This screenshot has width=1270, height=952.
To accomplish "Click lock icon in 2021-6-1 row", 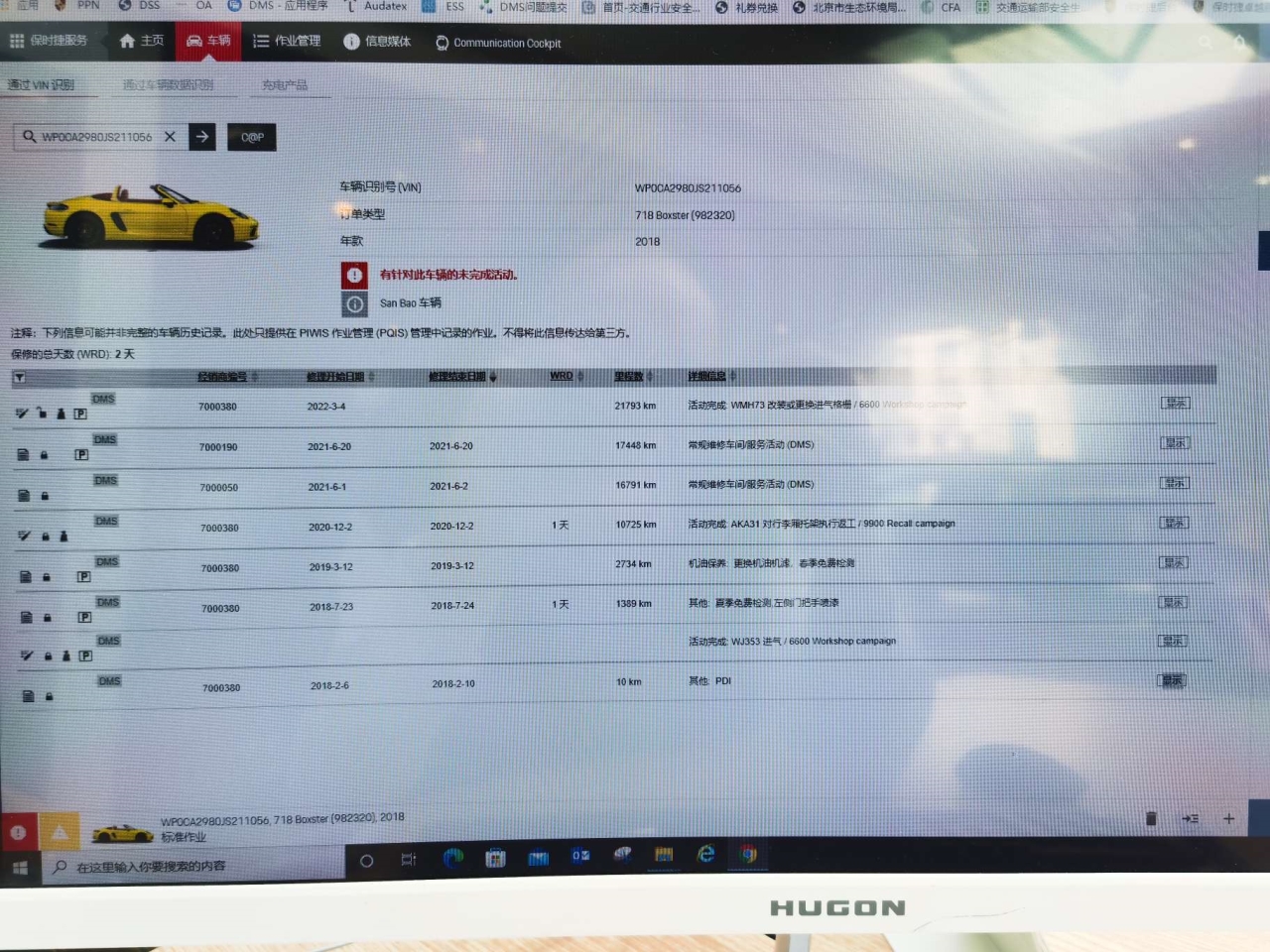I will [x=45, y=496].
